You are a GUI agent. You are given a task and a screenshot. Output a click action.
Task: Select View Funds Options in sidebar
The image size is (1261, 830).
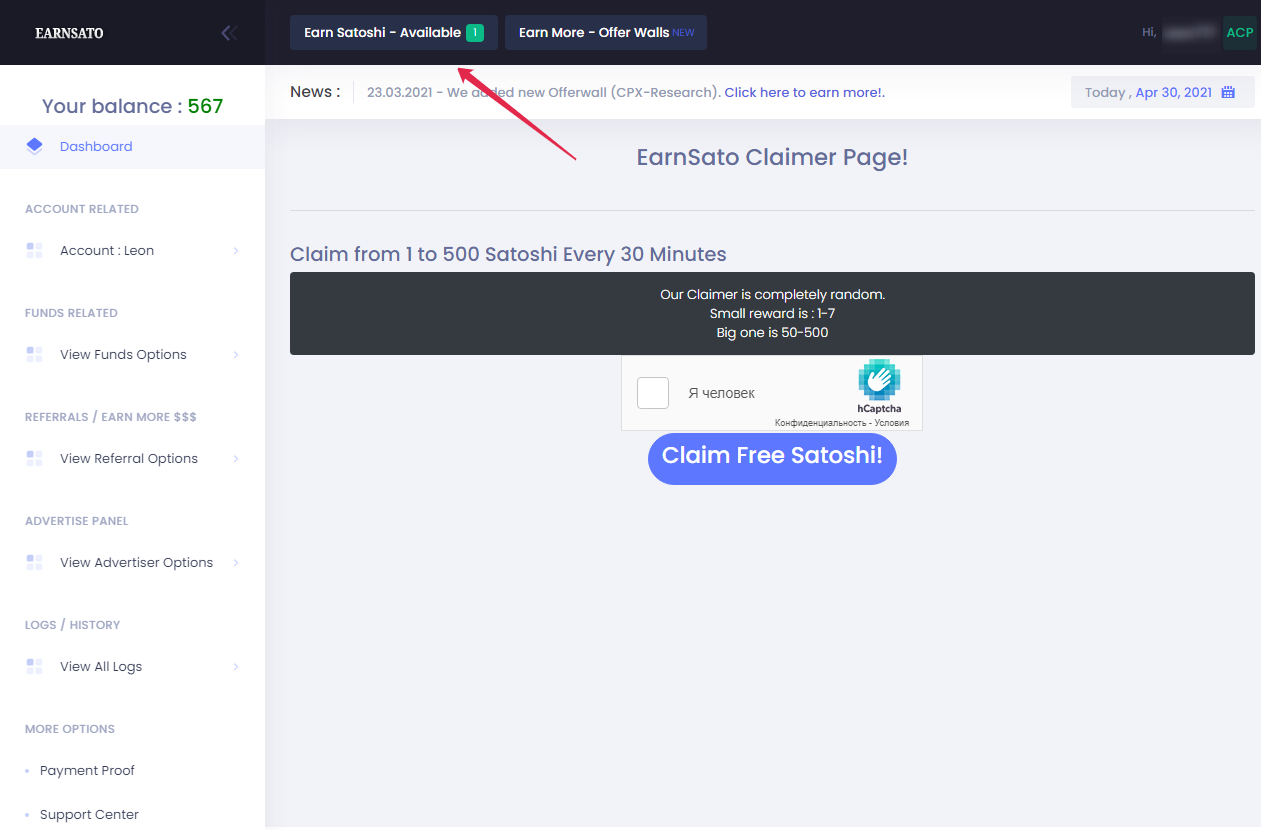coord(132,354)
